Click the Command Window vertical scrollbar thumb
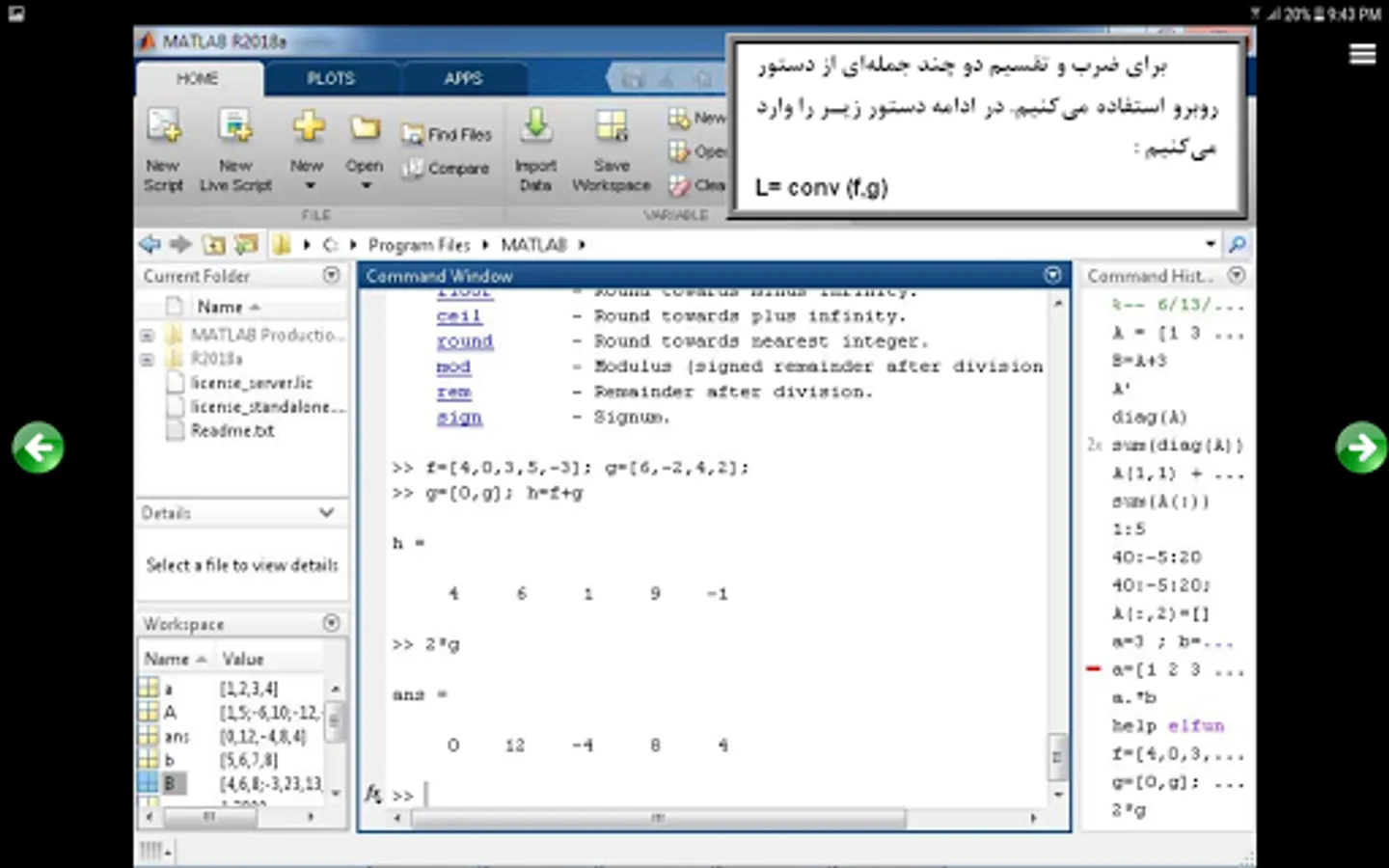 1057,757
